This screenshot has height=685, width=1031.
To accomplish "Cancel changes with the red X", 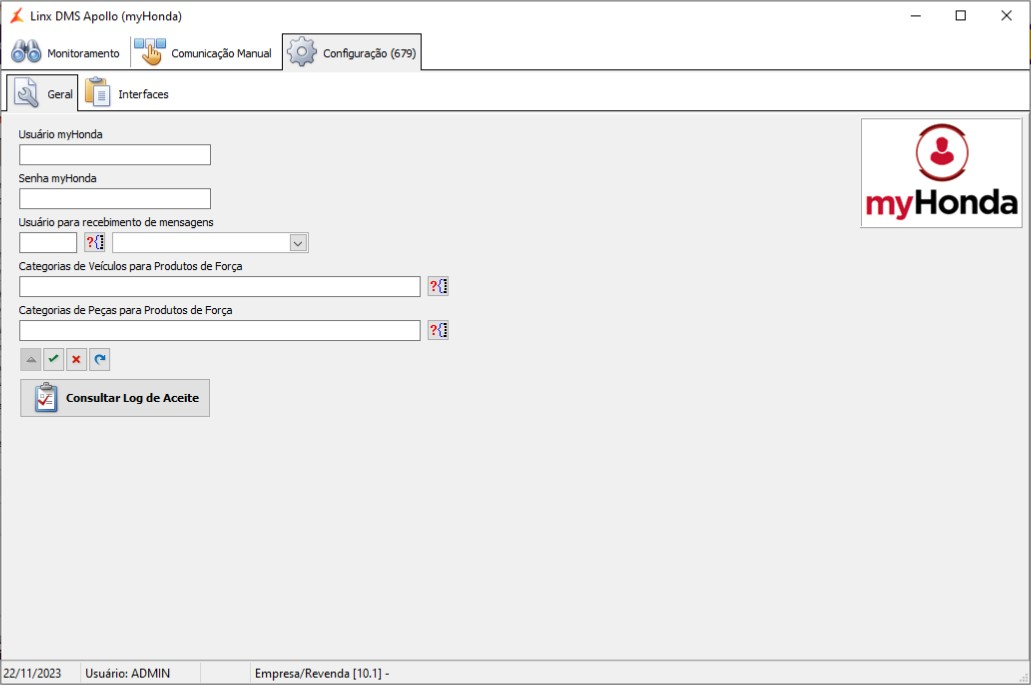I will point(76,360).
